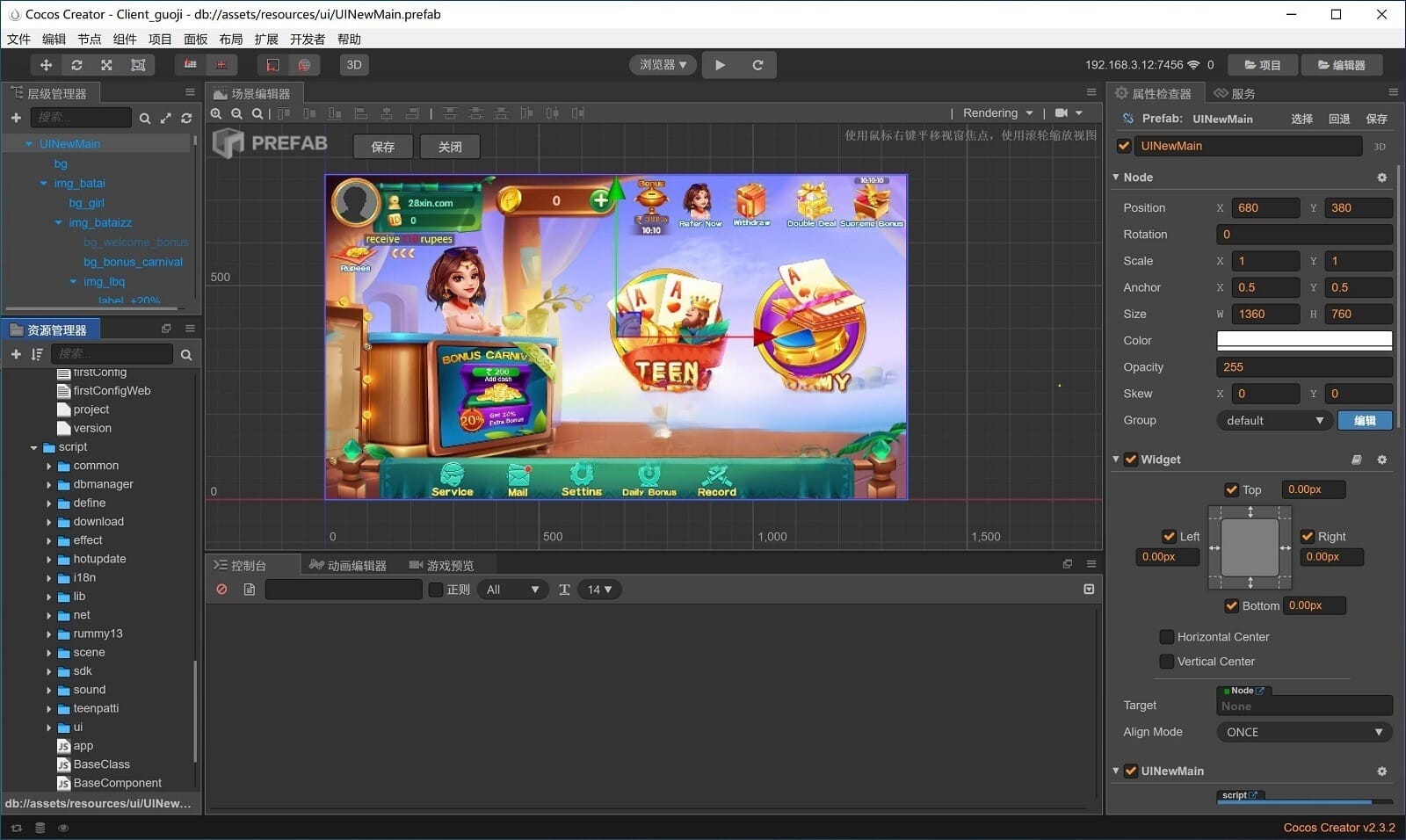Open the white Color swatch picker
1406x840 pixels.
[1304, 341]
